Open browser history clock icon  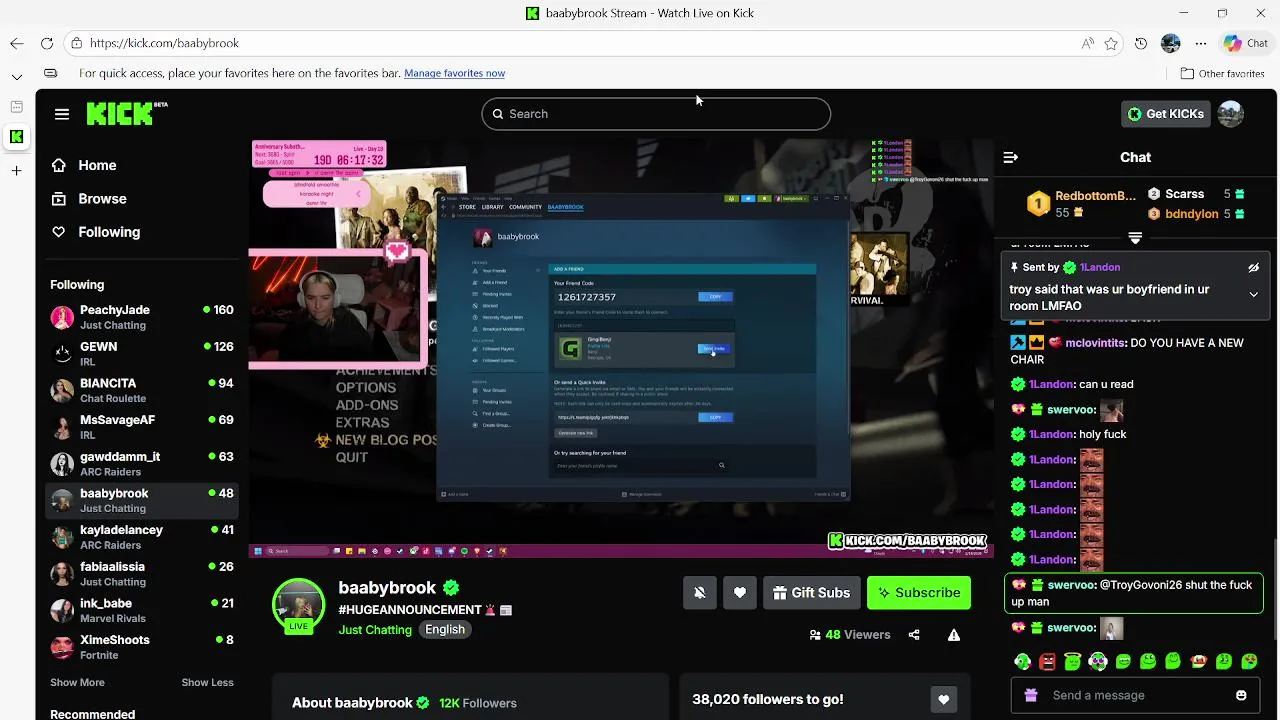click(1141, 43)
